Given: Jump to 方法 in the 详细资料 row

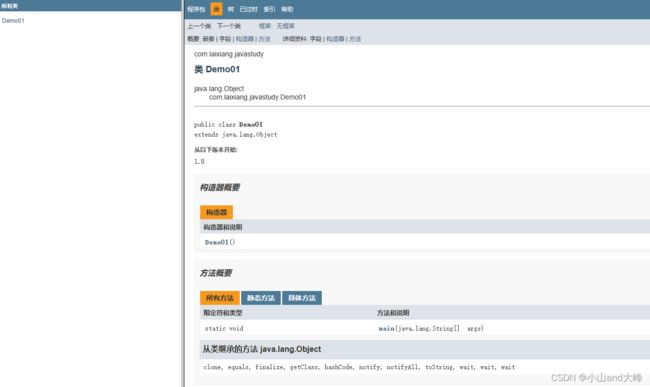Looking at the screenshot, I should pyautogui.click(x=355, y=39).
